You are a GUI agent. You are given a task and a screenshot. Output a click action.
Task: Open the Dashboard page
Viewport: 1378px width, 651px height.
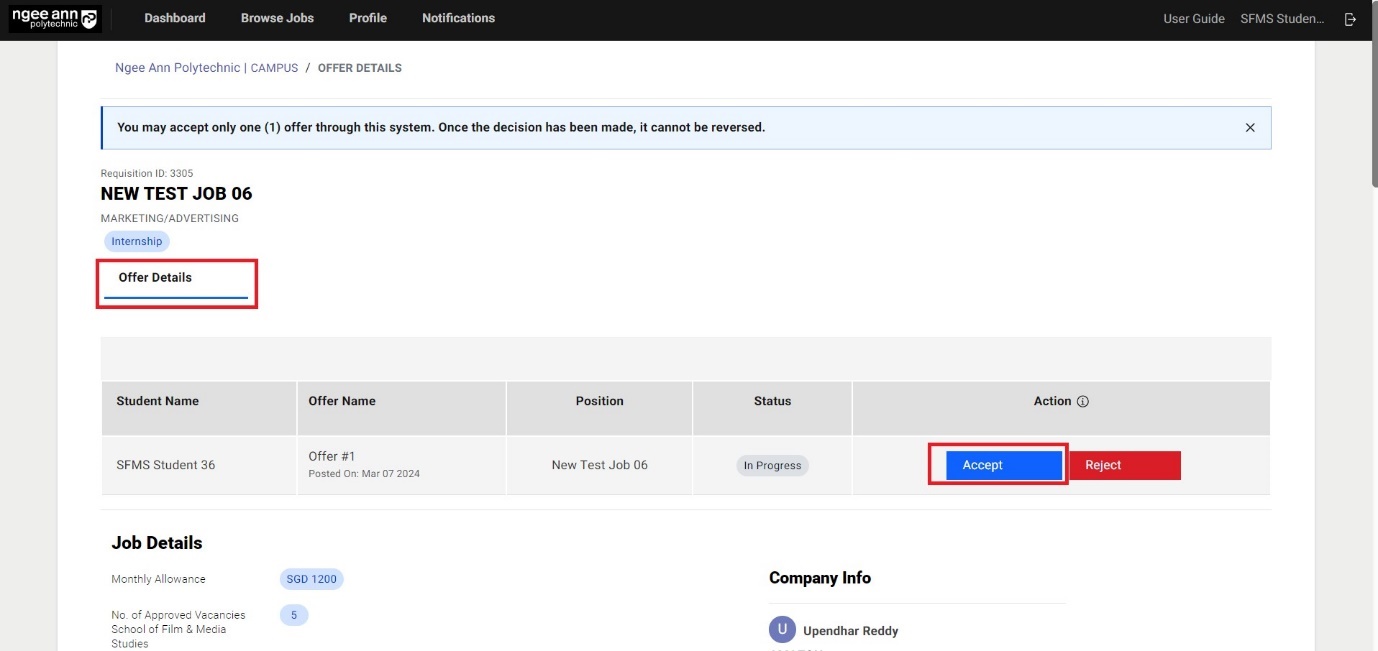[x=175, y=18]
